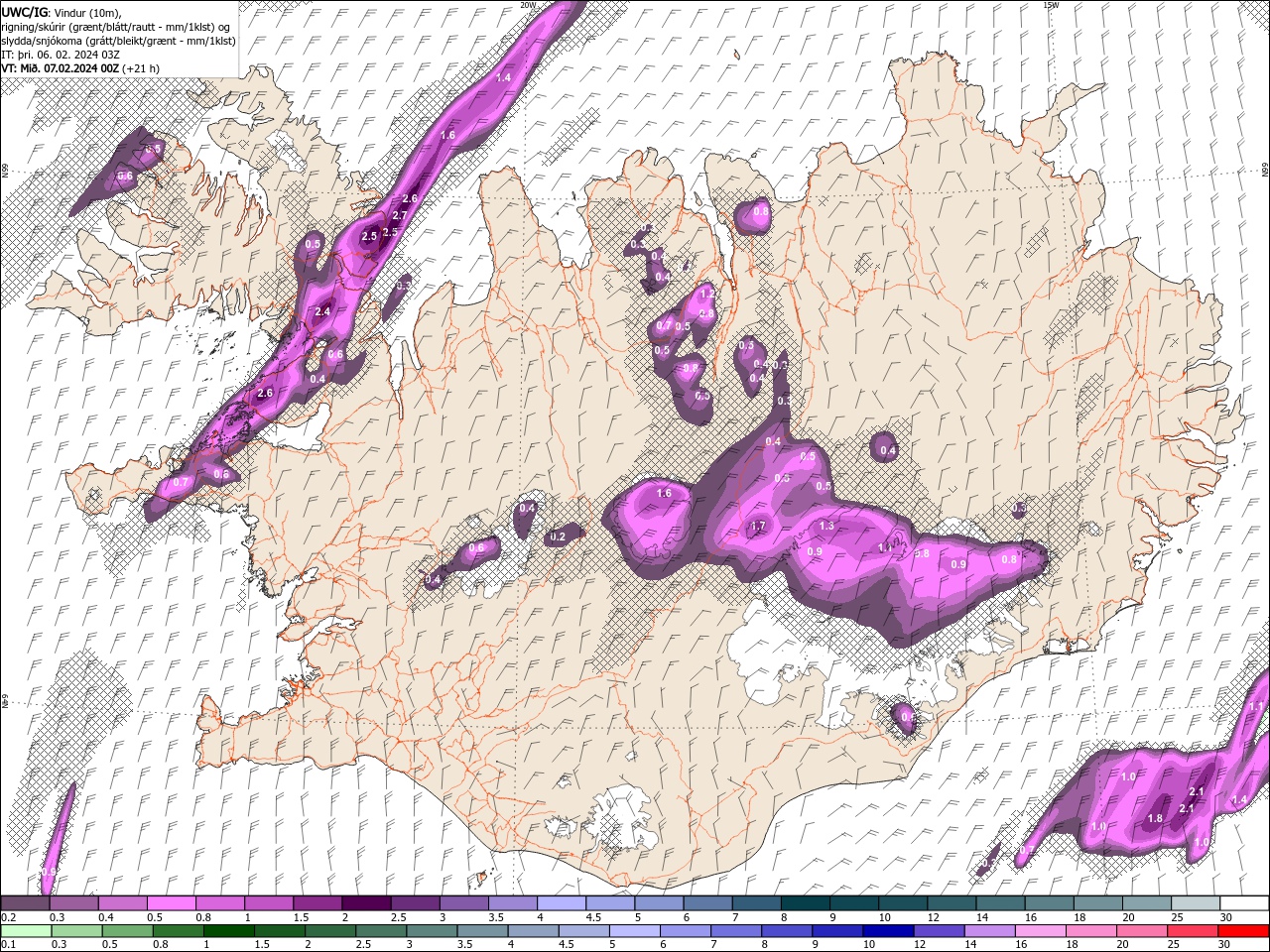Click the bright pink 0.5–0.8 swatch, top legend row

point(171,903)
